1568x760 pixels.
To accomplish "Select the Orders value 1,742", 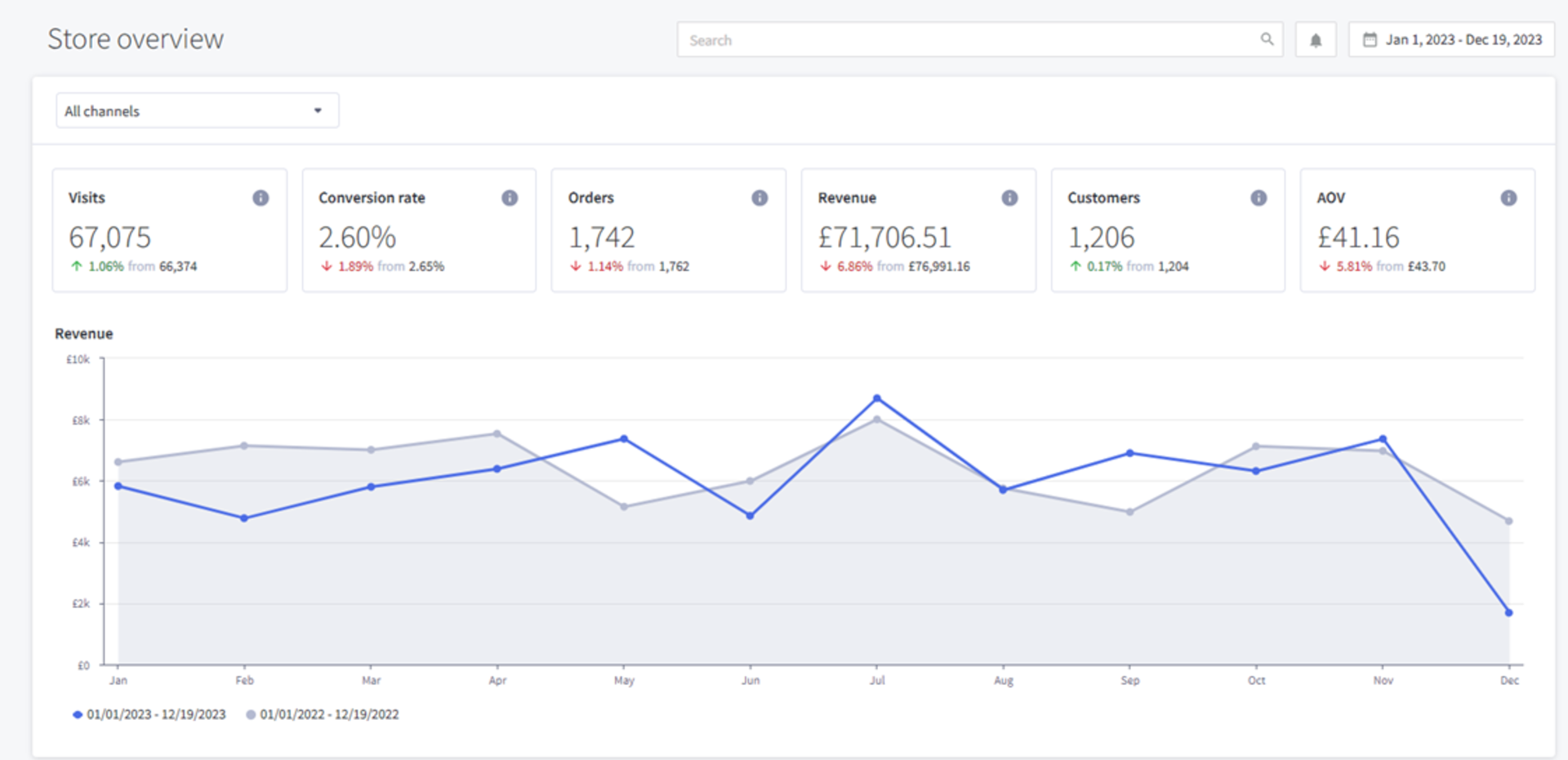I will 601,238.
